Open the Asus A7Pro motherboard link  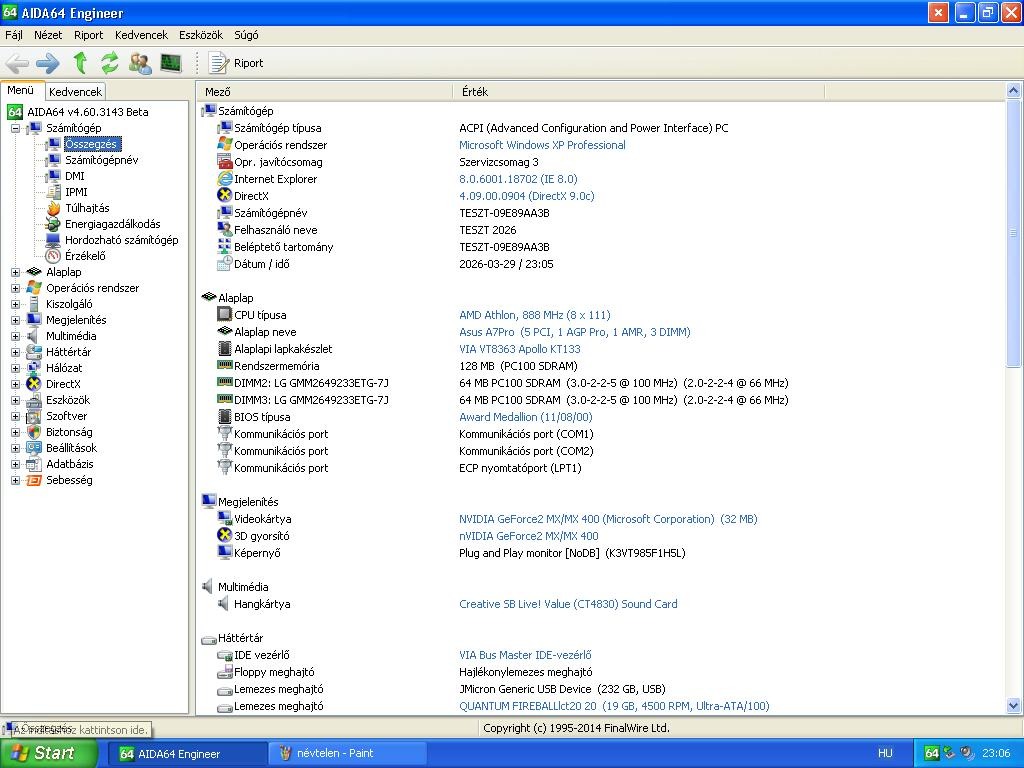[x=575, y=332]
